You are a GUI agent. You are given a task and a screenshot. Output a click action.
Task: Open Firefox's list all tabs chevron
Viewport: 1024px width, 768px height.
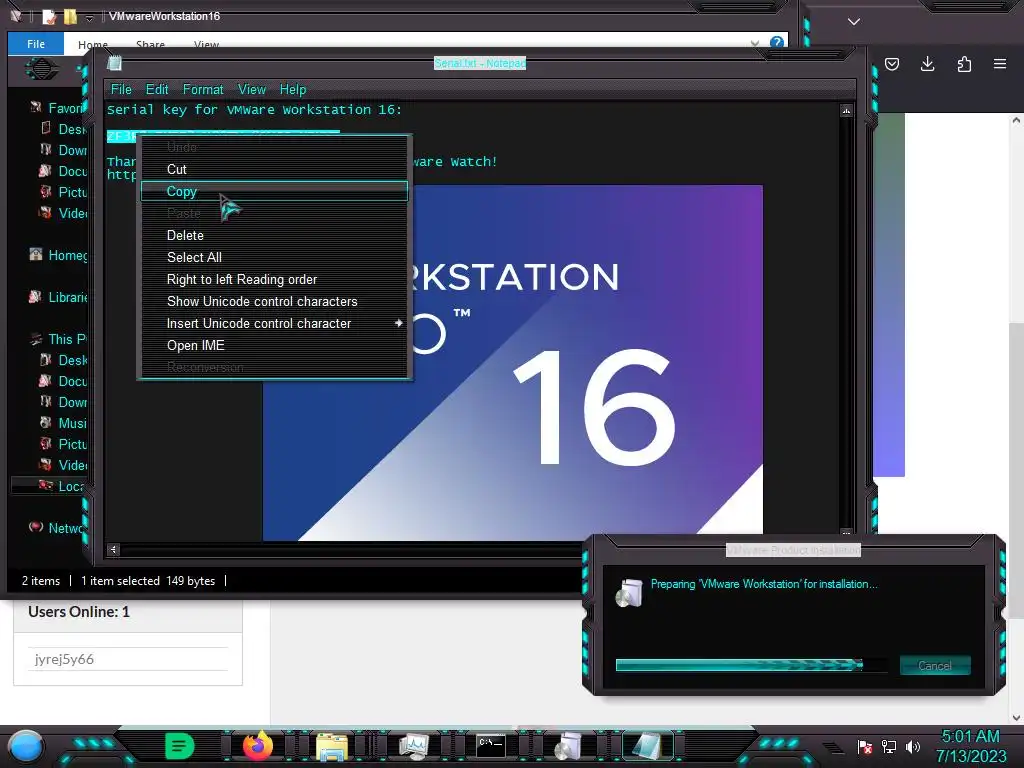pyautogui.click(x=854, y=22)
